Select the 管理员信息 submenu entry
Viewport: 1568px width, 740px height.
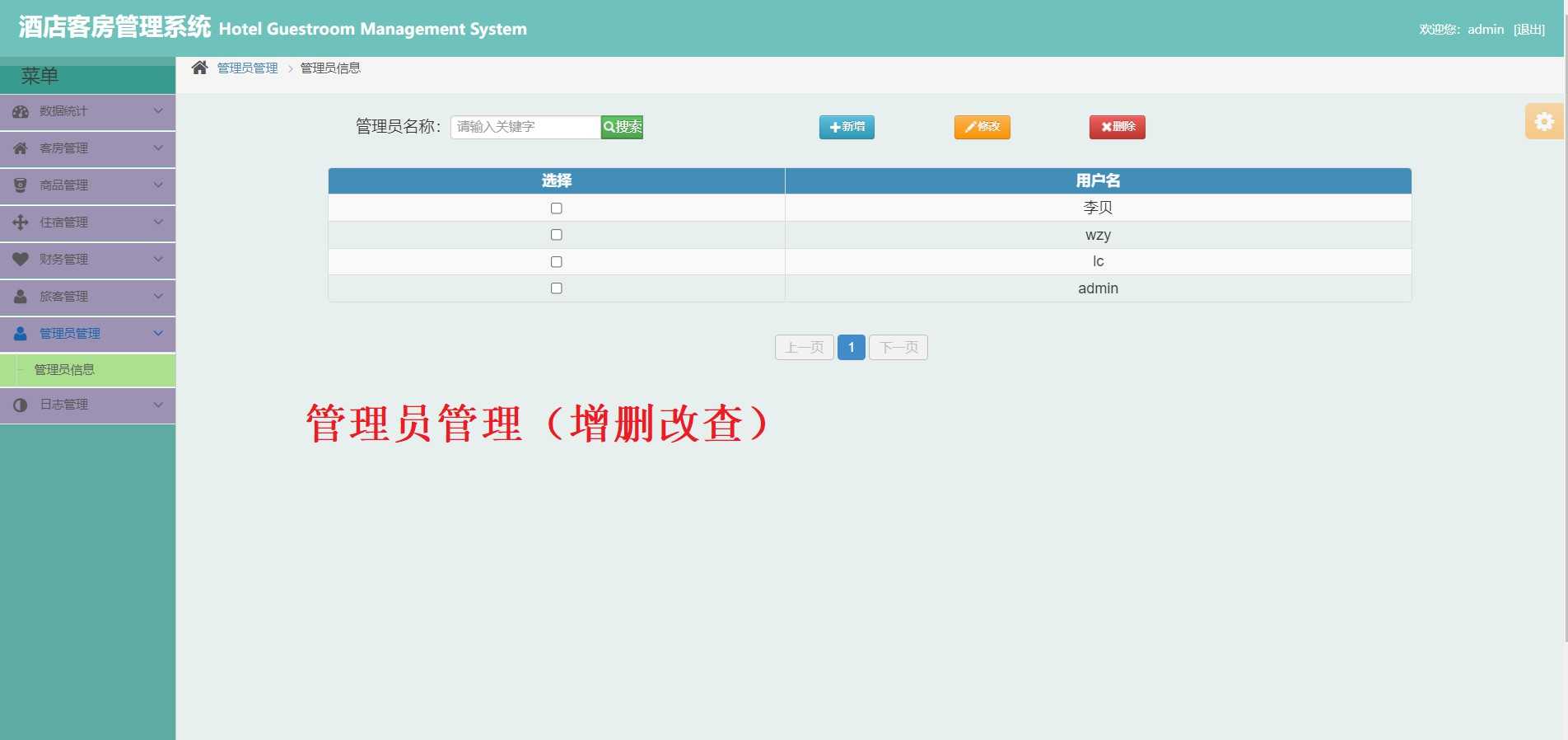(87, 370)
